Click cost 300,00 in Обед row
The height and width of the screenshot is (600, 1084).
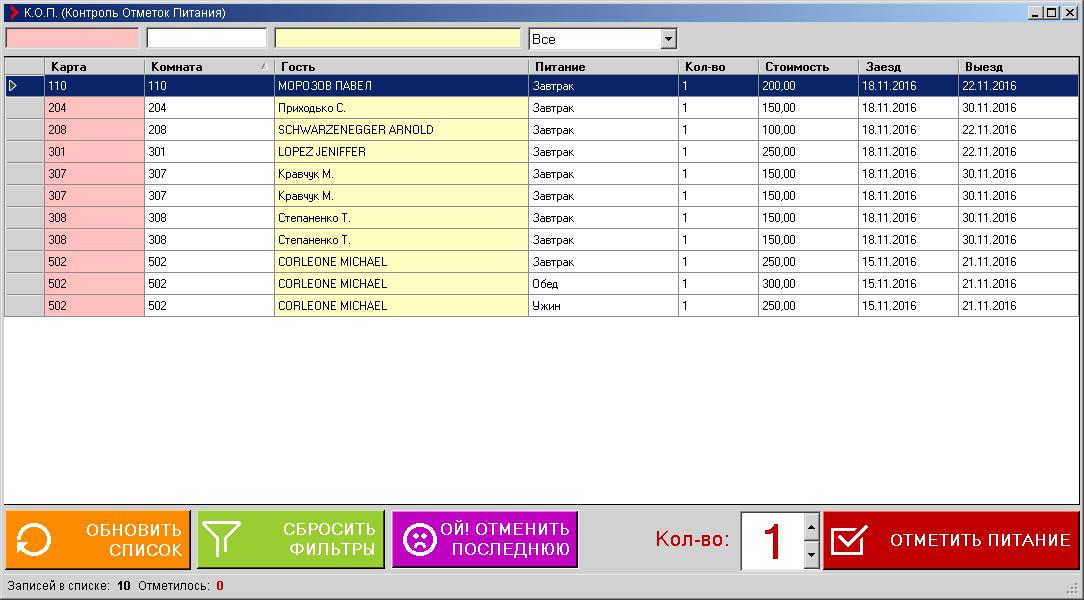[x=808, y=284]
